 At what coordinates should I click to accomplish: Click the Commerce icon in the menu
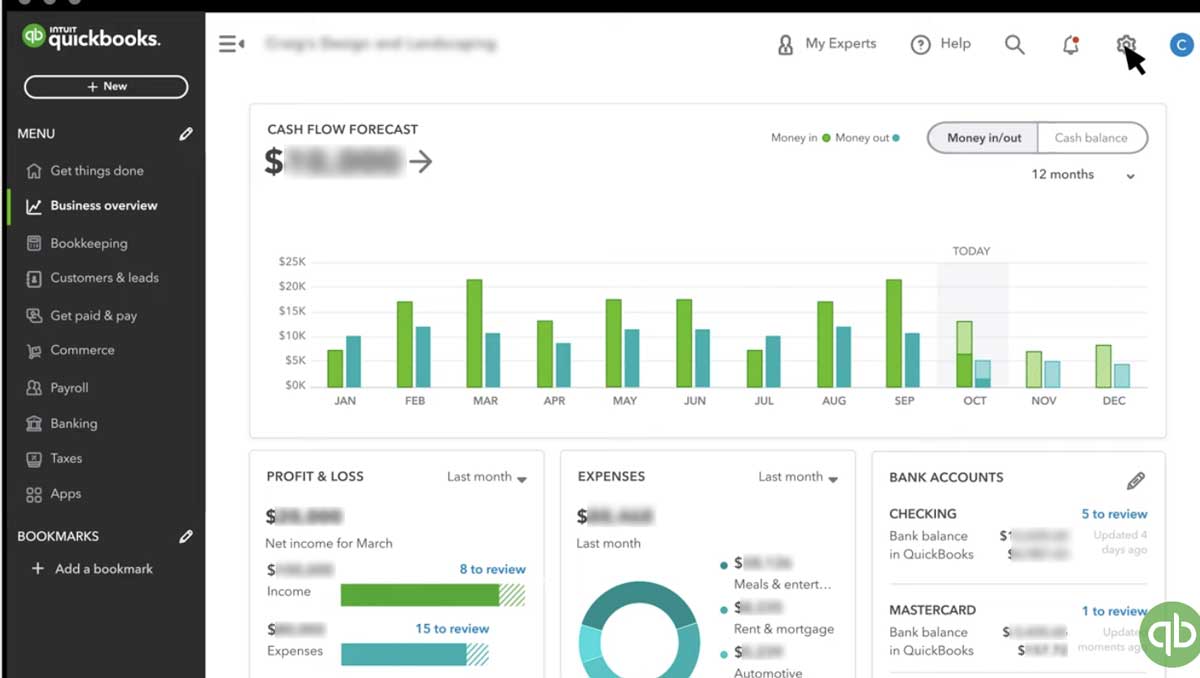coord(32,350)
